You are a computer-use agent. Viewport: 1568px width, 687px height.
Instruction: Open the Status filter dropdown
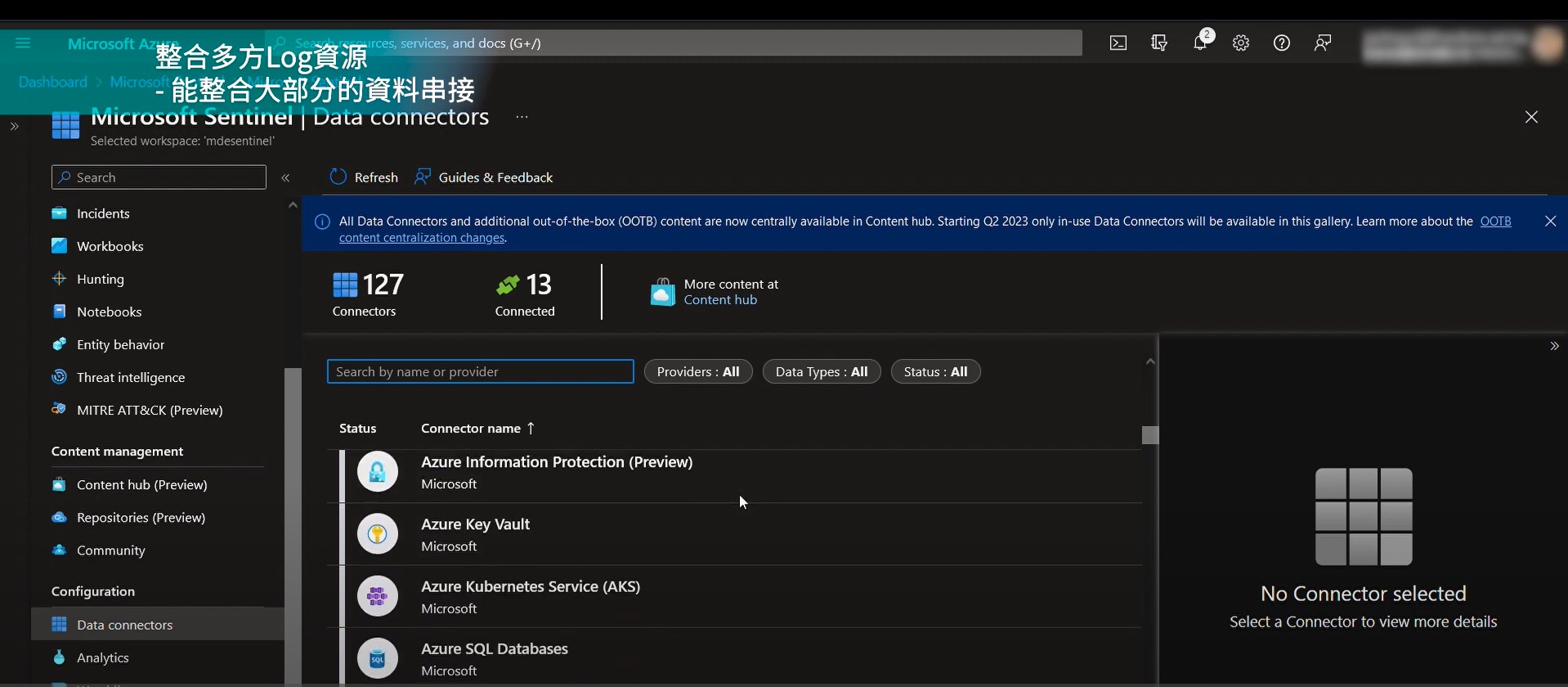coord(935,371)
